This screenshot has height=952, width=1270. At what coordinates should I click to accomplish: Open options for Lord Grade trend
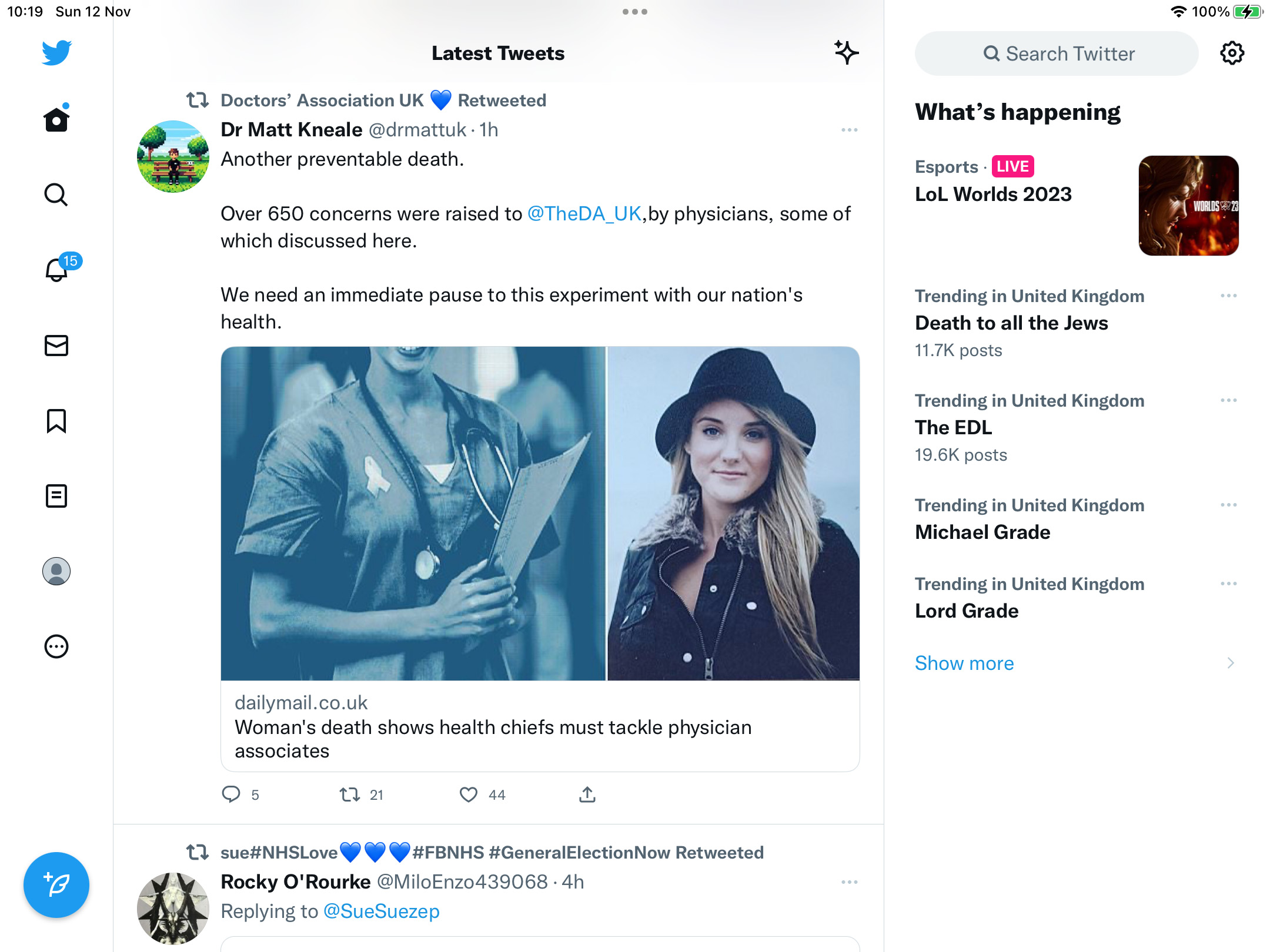tap(1228, 584)
